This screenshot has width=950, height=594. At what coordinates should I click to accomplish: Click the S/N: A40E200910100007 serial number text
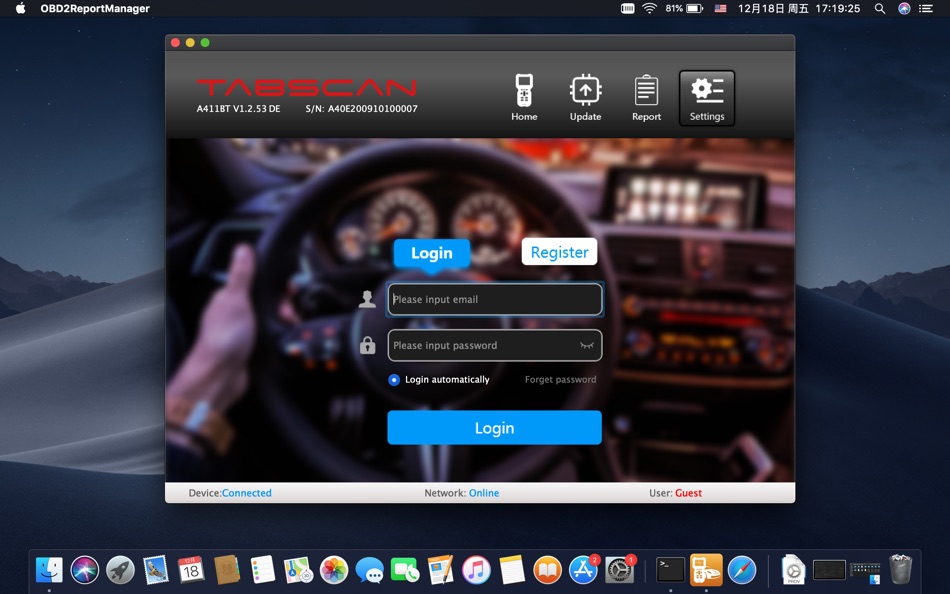[x=361, y=108]
